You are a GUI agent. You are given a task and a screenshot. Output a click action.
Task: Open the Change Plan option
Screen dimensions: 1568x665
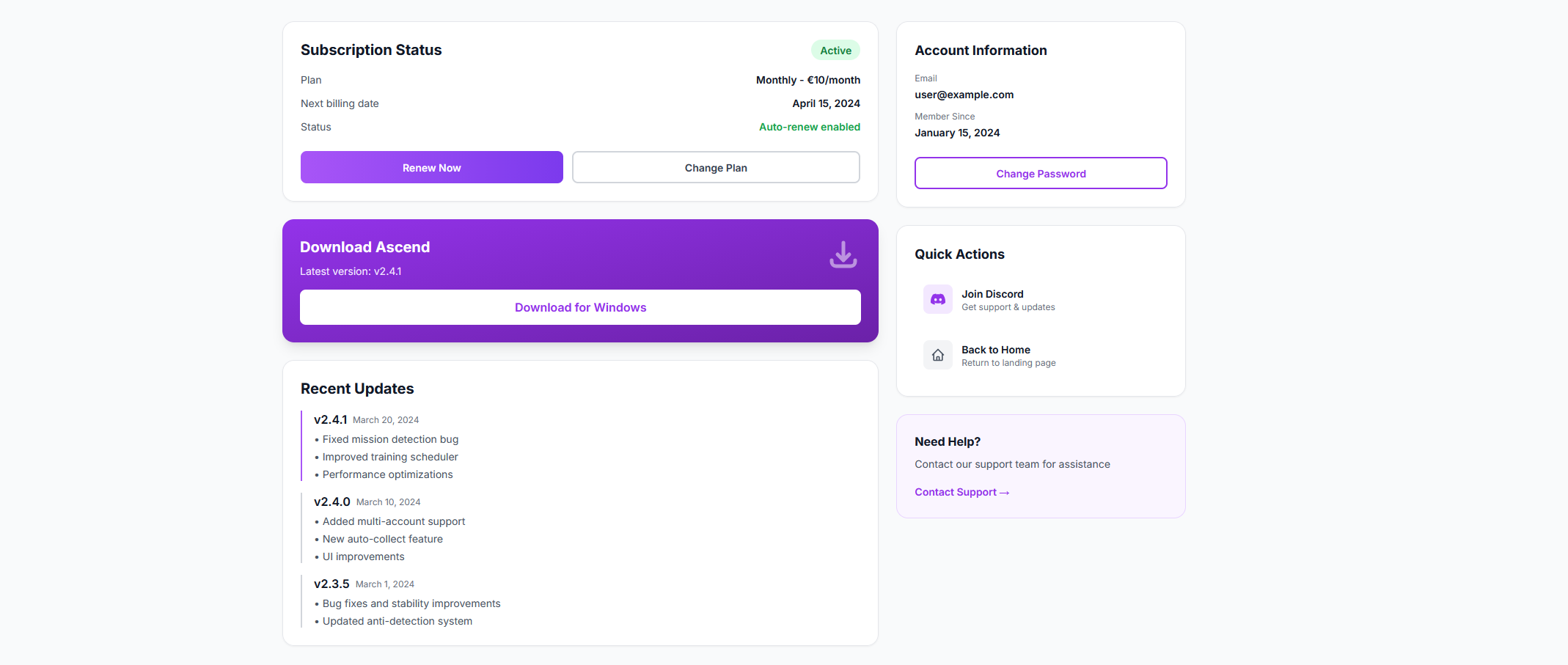[716, 167]
